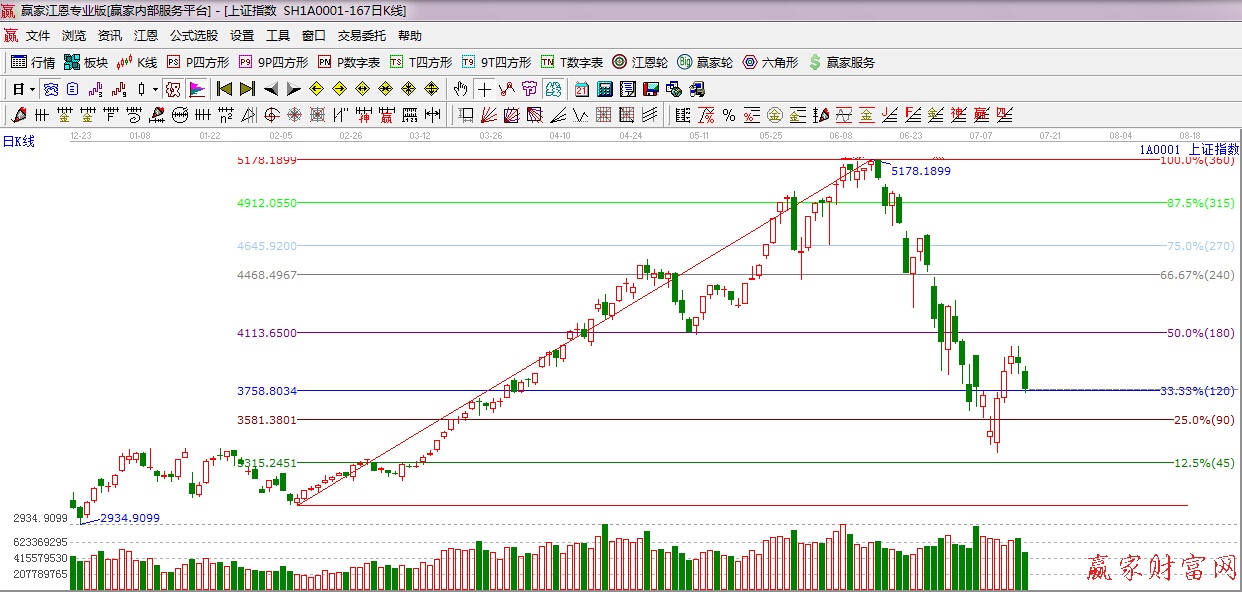Toggle the crosshair cursor button

(x=484, y=89)
